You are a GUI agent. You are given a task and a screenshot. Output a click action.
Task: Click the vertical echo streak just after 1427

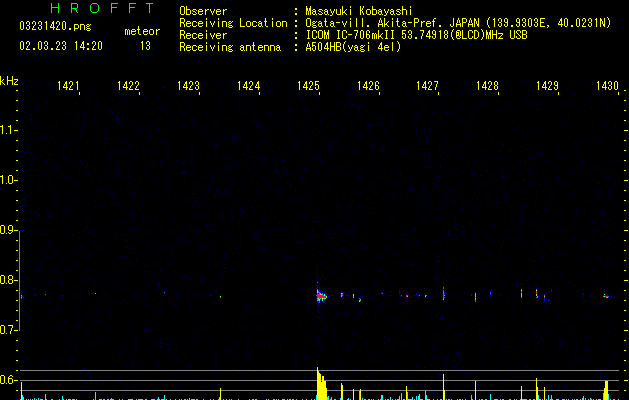click(443, 293)
